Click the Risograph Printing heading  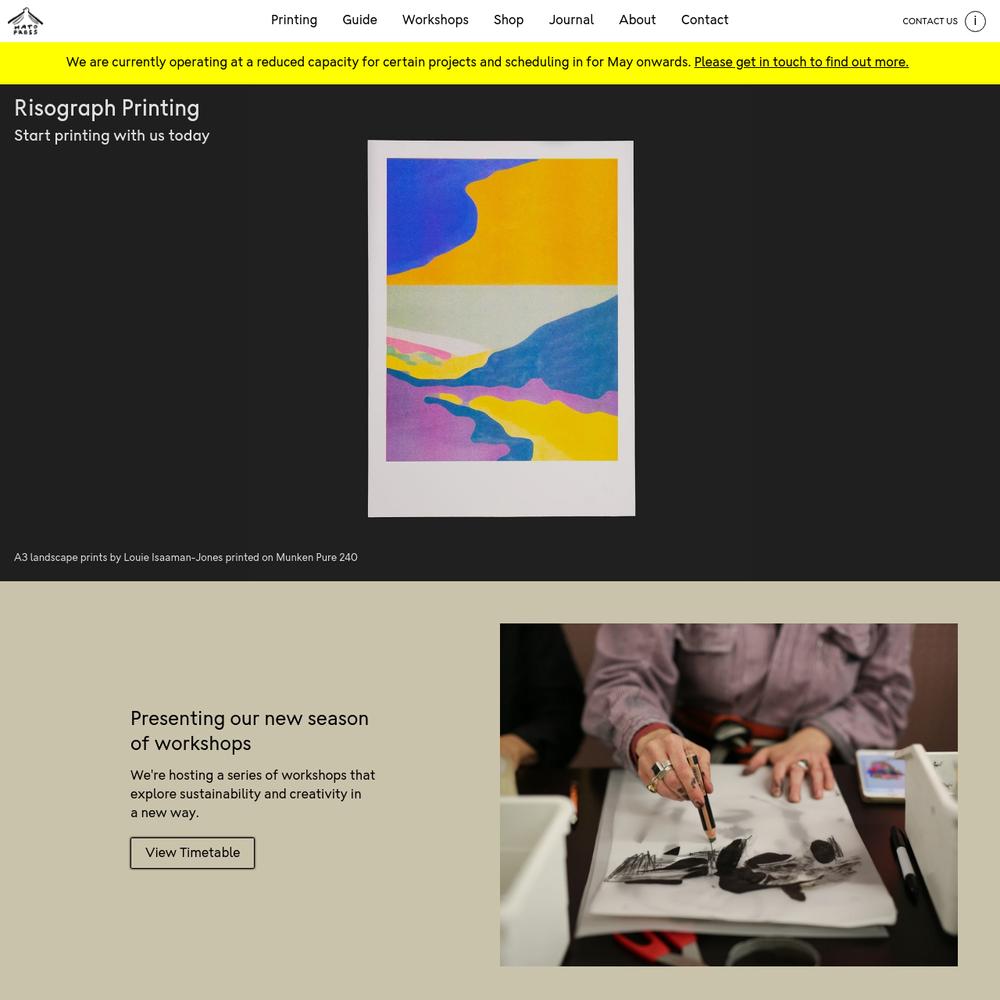[x=107, y=108]
